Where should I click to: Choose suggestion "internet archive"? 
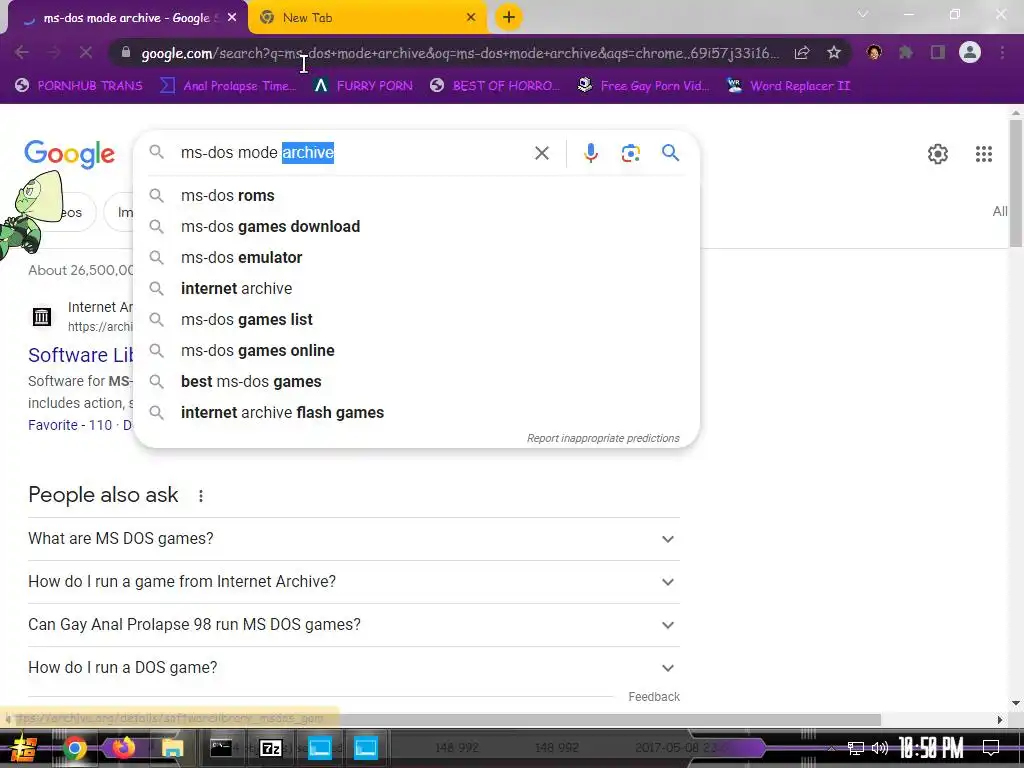[416, 289]
